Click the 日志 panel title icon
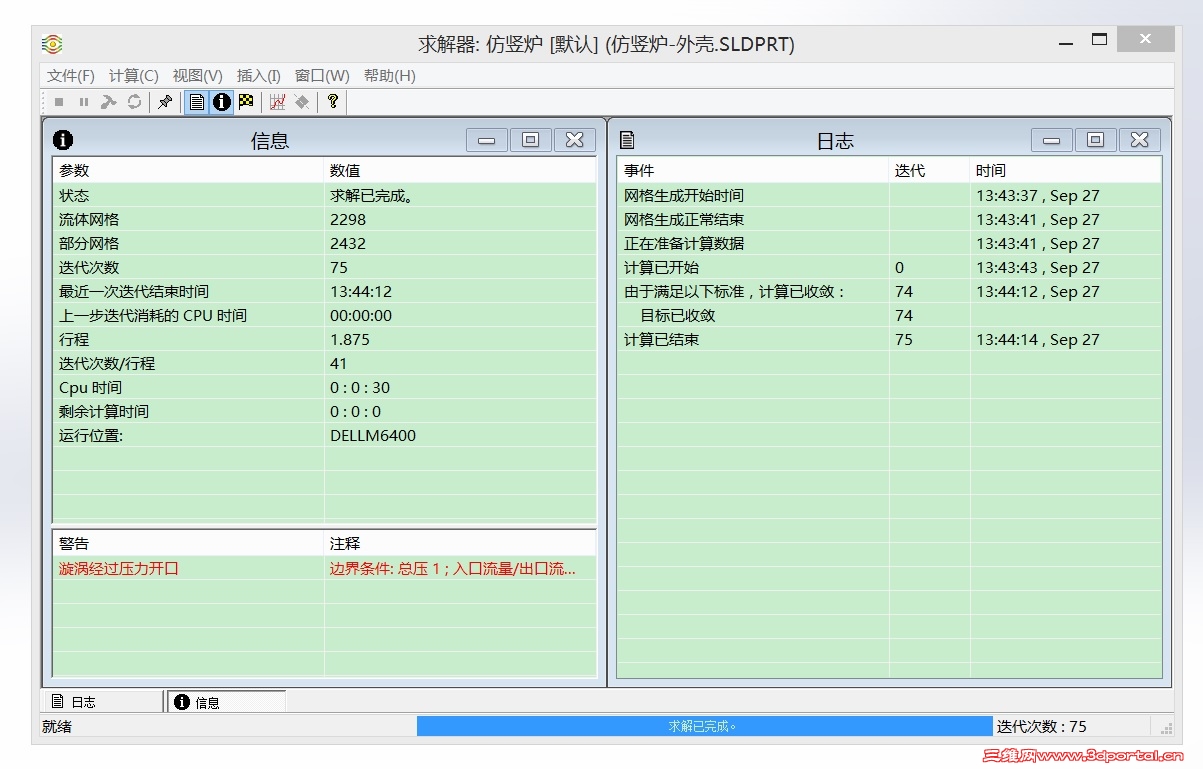This screenshot has height=769, width=1203. click(x=628, y=140)
